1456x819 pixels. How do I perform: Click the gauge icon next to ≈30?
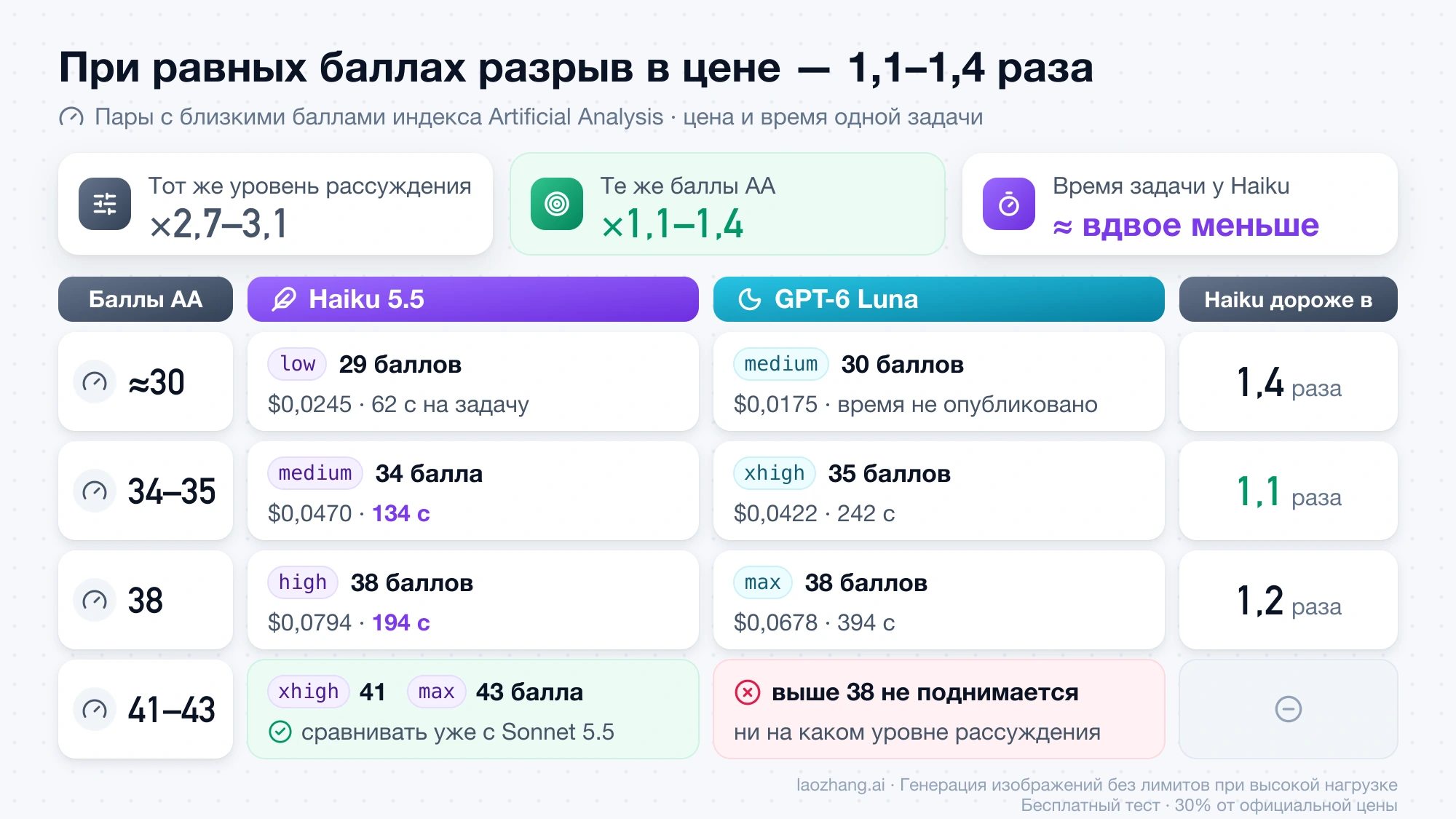point(95,381)
